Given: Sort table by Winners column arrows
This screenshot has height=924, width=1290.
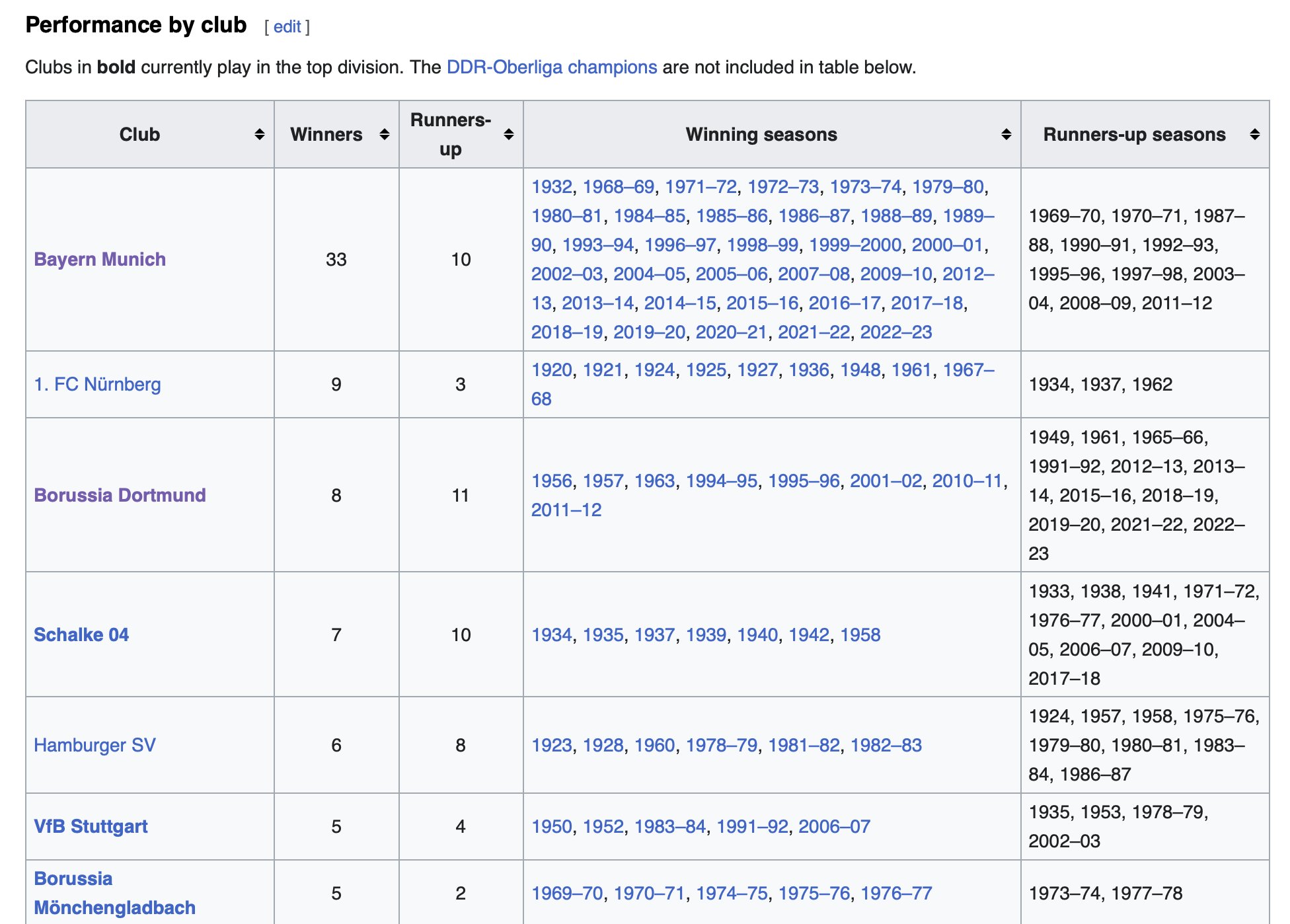Looking at the screenshot, I should click(385, 134).
